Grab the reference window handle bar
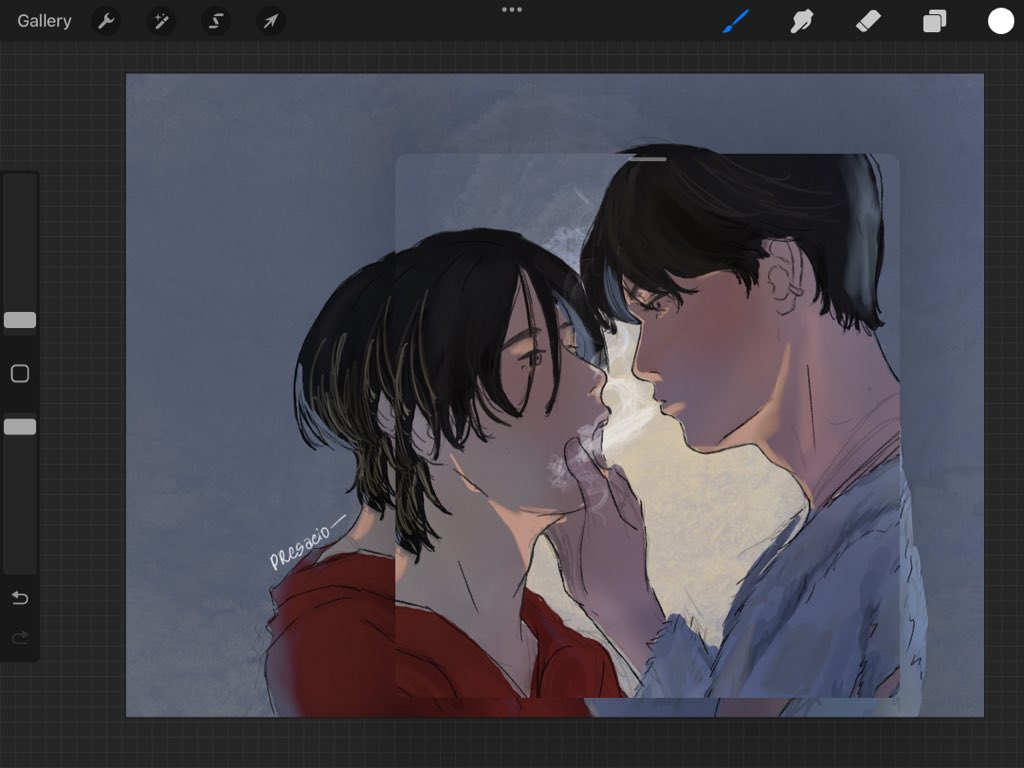Viewport: 1024px width, 768px height. point(647,159)
